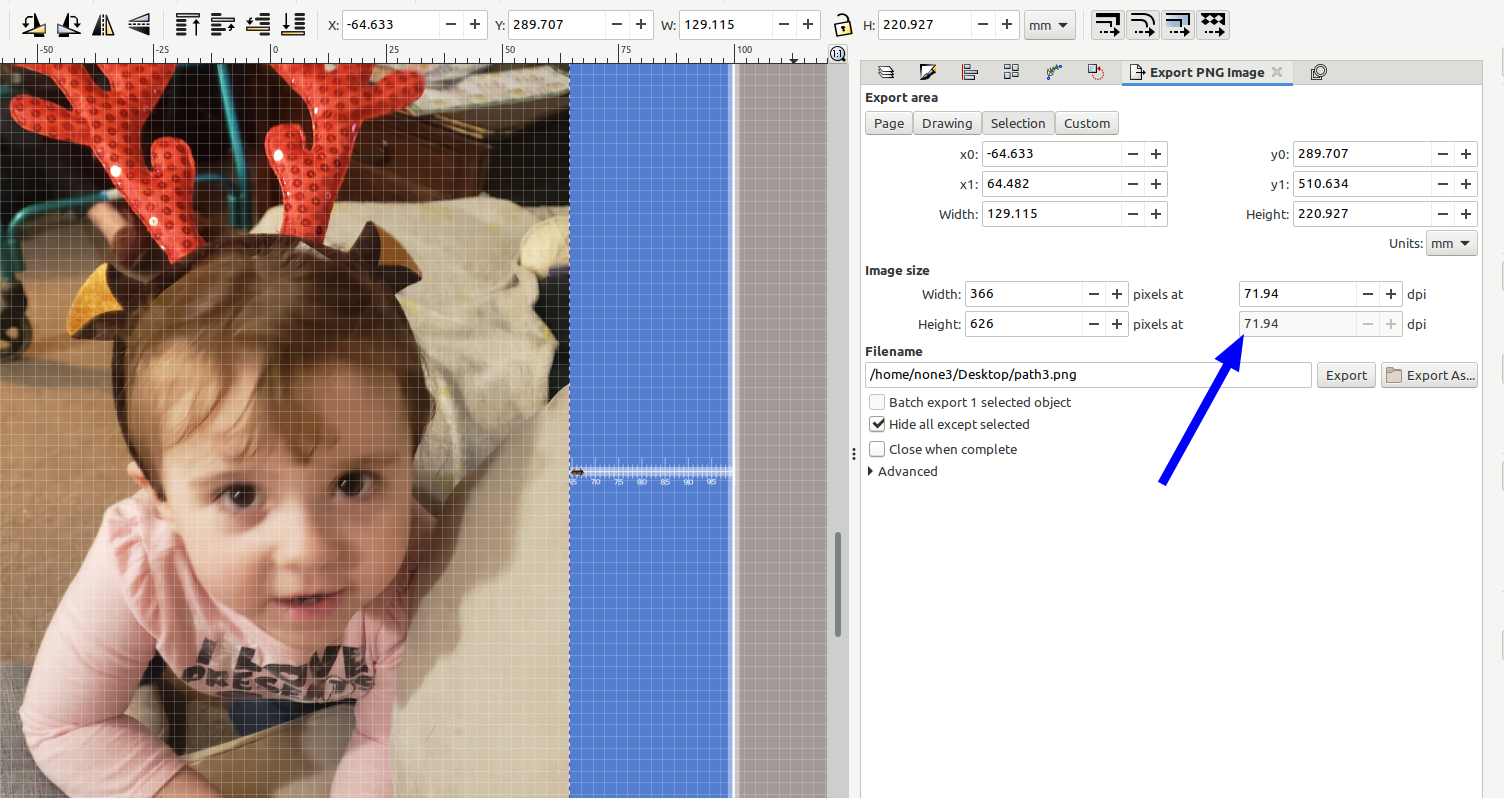1504x798 pixels.
Task: Open the Arrange grid dock tab
Action: click(1011, 72)
